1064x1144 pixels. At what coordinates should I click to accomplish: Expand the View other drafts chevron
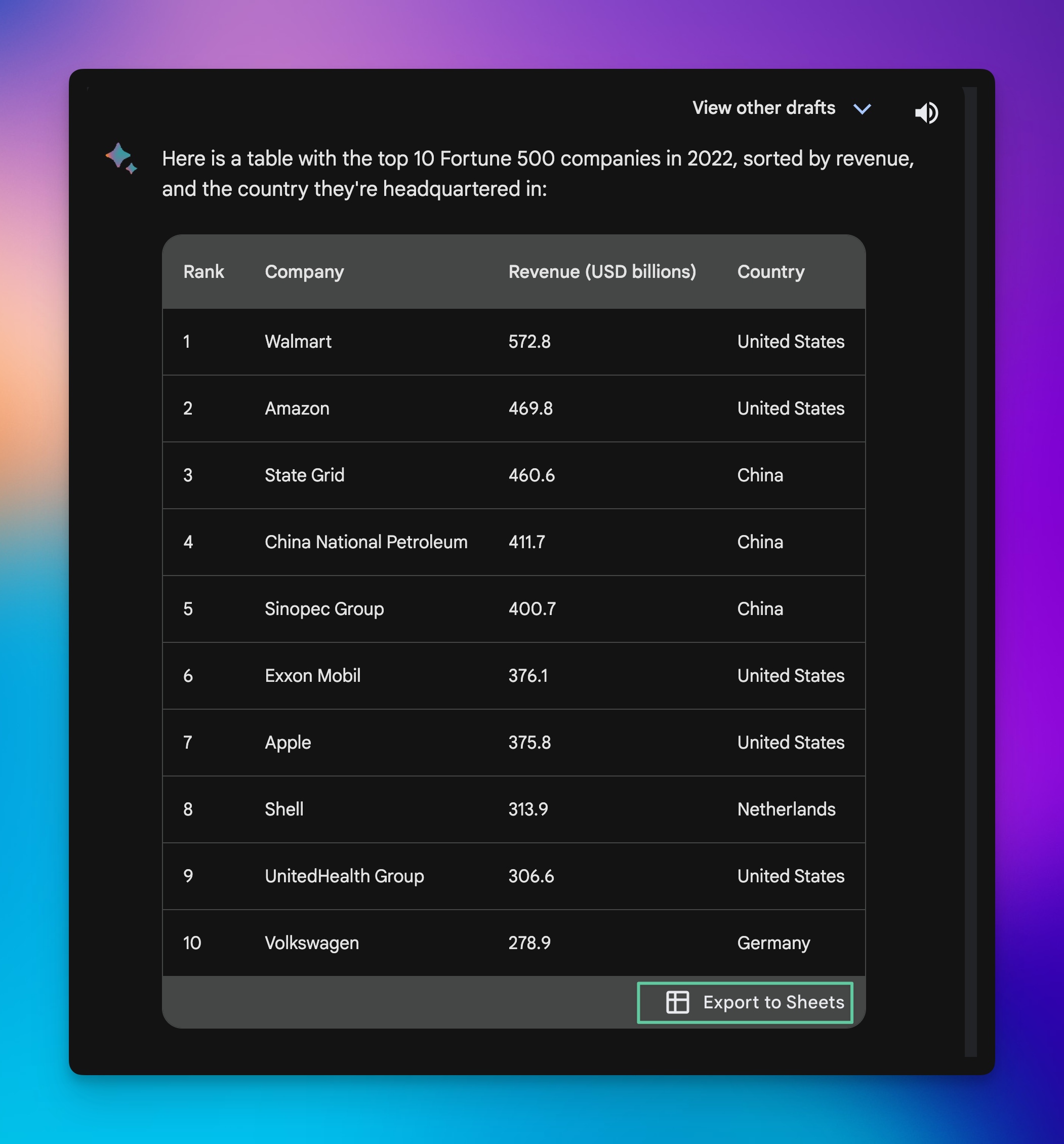point(862,109)
